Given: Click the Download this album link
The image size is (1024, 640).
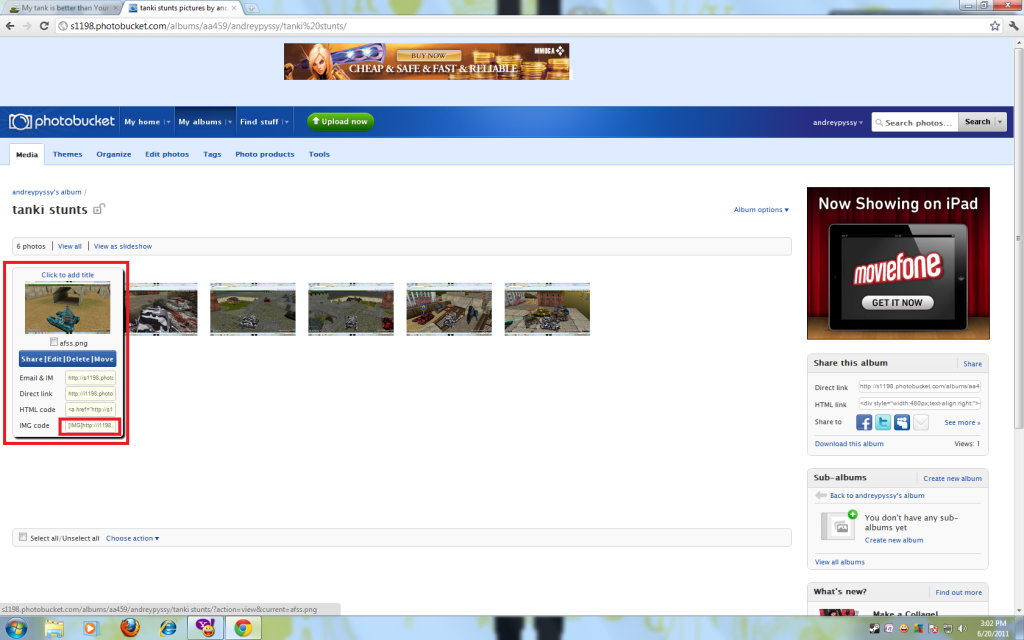Looking at the screenshot, I should click(x=849, y=443).
